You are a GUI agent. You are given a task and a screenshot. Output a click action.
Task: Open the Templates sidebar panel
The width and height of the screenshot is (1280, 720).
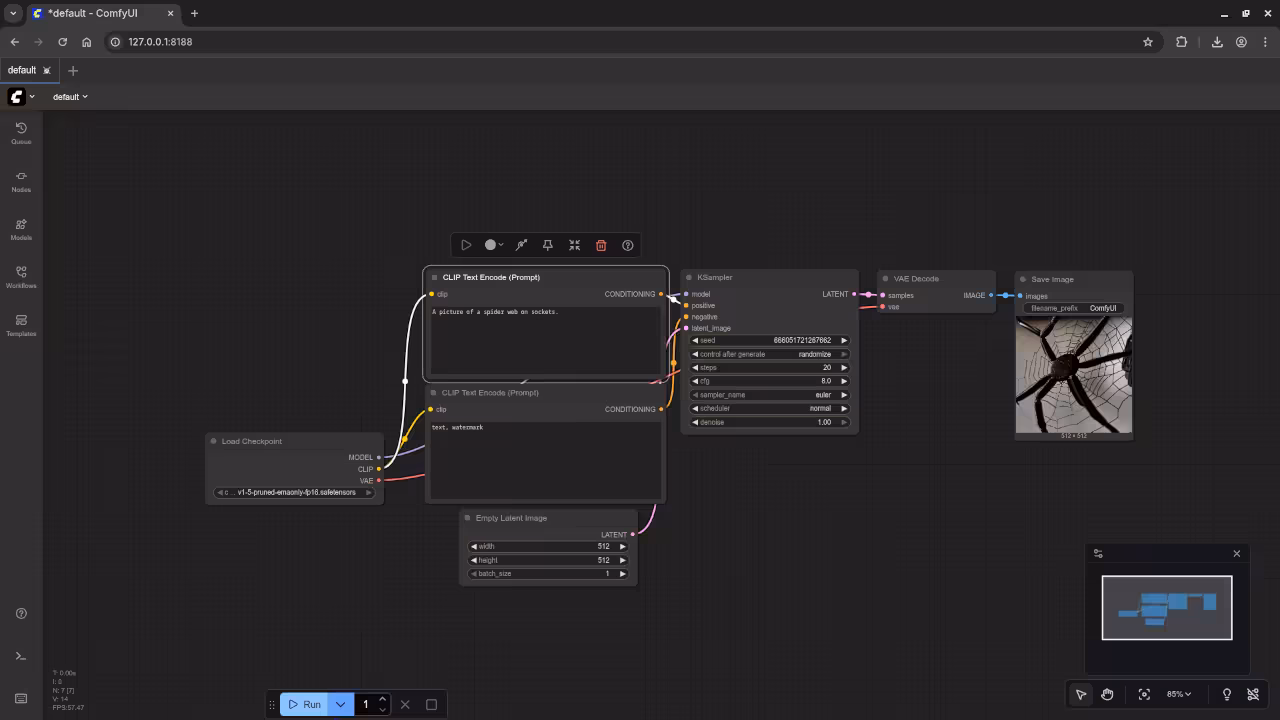click(21, 325)
